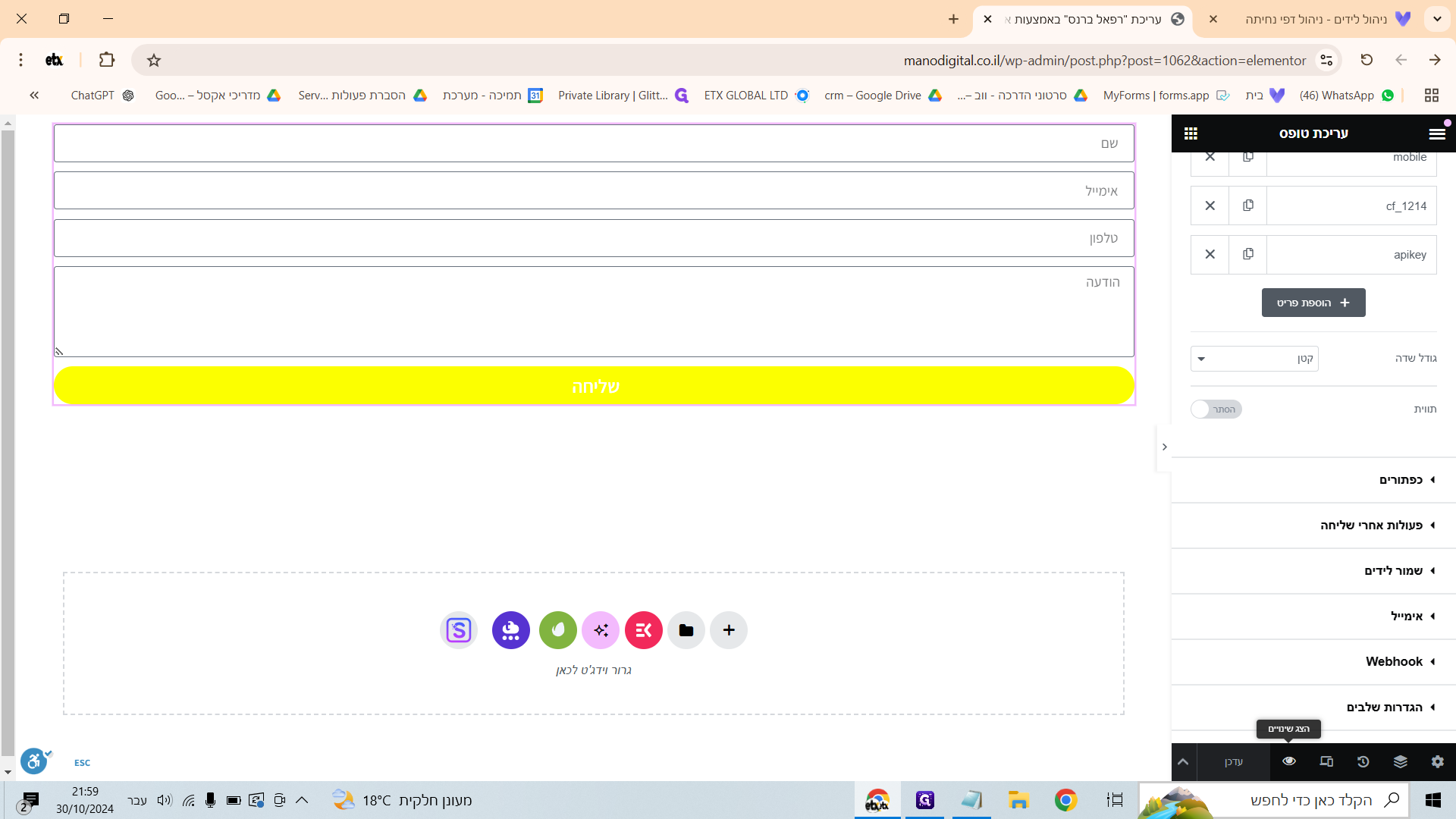Switch to responsive mode icon

(1326, 761)
